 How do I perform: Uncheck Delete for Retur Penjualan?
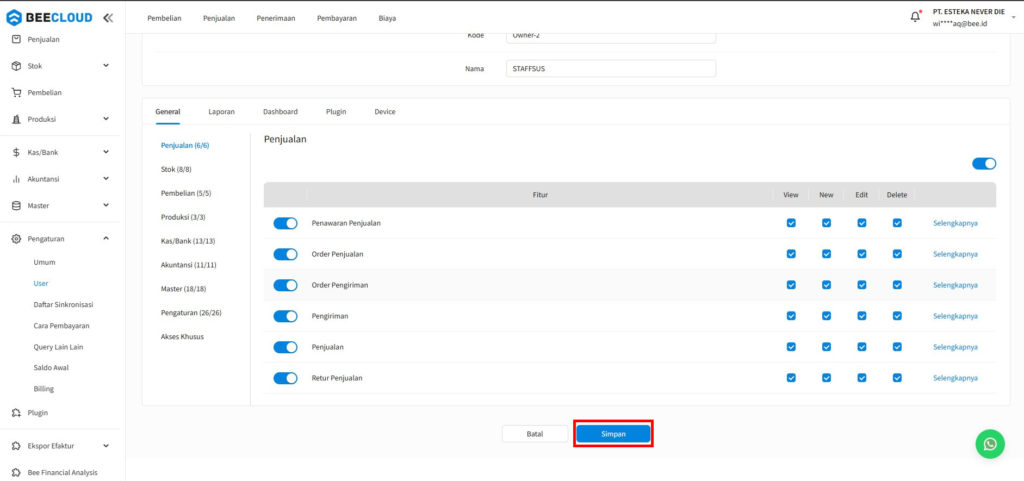click(897, 378)
